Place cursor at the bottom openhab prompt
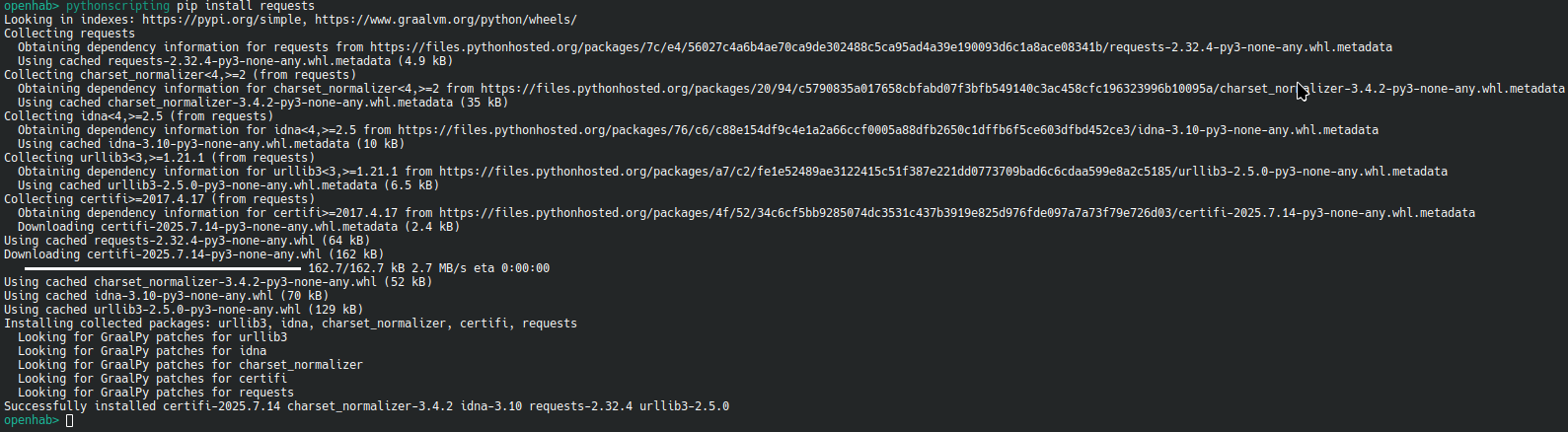The height and width of the screenshot is (432, 1568). click(x=69, y=420)
